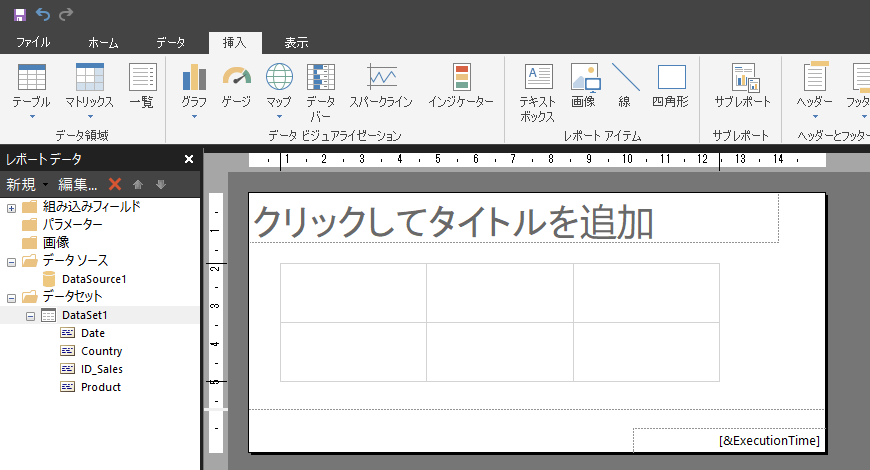
Task: Click the red delete X icon
Action: pyautogui.click(x=115, y=184)
